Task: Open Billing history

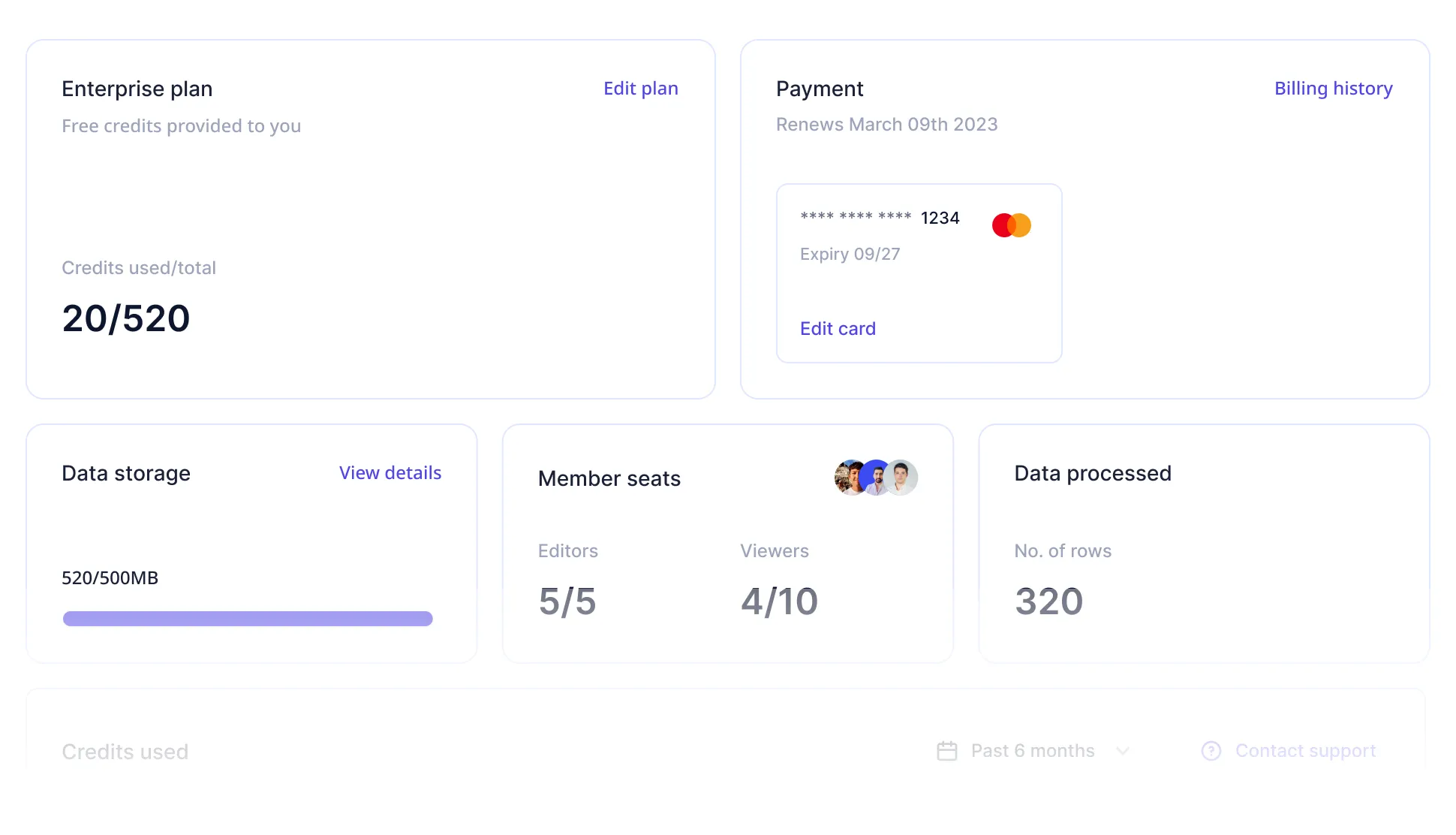Action: (1333, 89)
